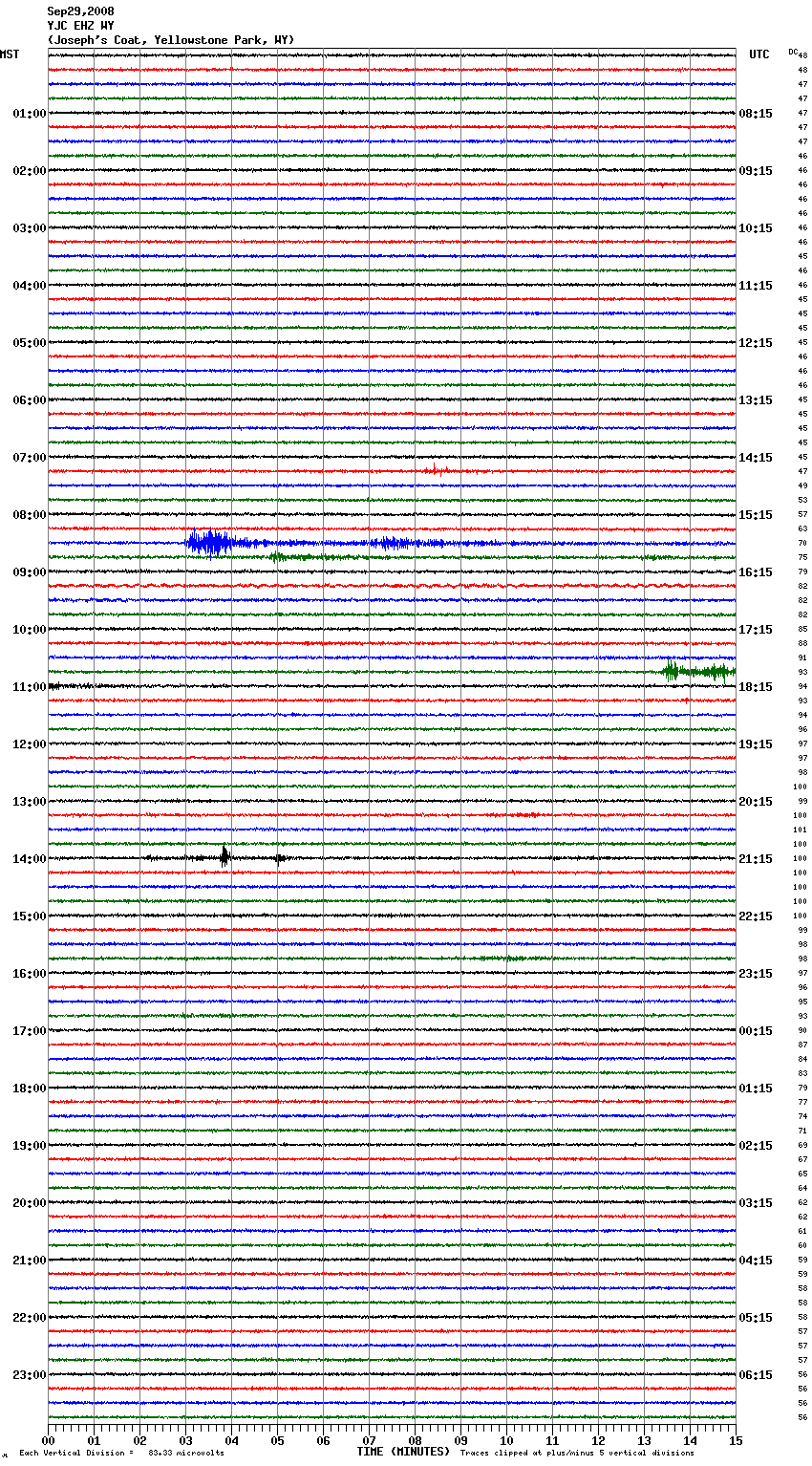Click minute 08 on the time axis
812x1466 pixels.
tap(415, 1440)
